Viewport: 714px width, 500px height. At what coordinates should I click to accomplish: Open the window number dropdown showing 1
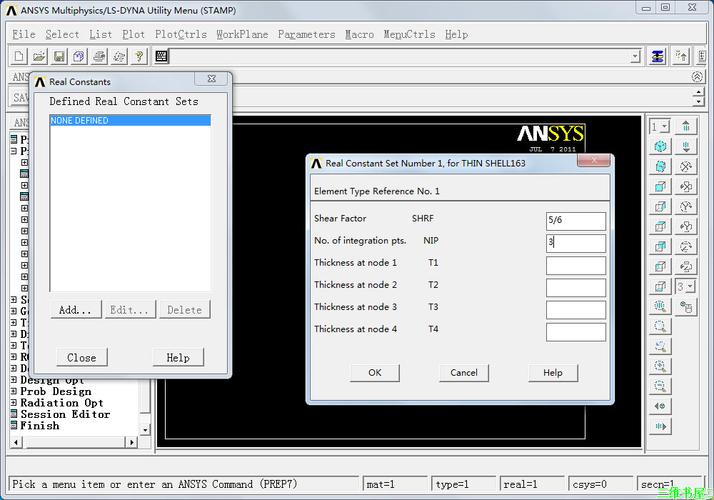point(660,126)
